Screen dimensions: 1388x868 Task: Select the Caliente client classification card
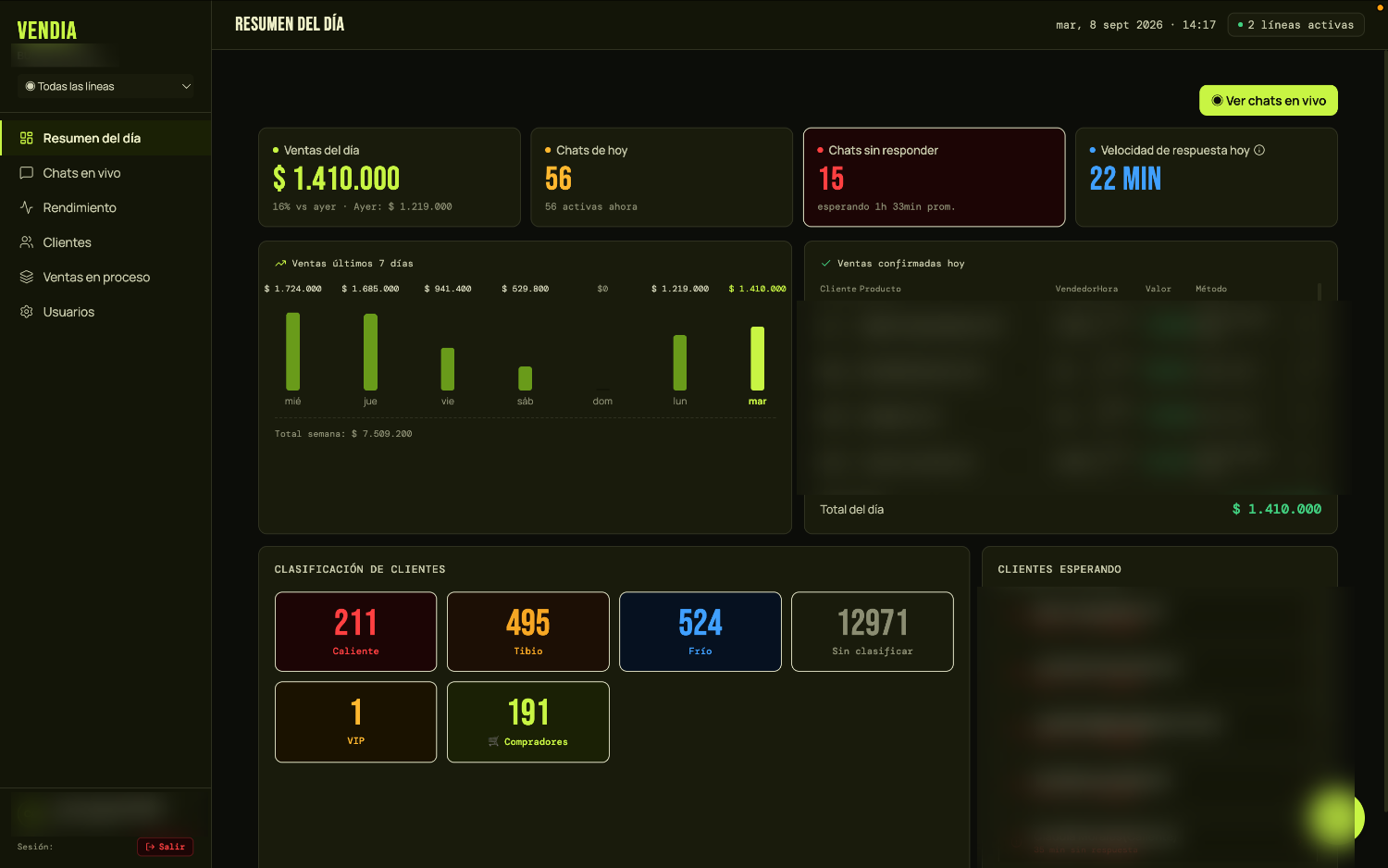coord(355,631)
